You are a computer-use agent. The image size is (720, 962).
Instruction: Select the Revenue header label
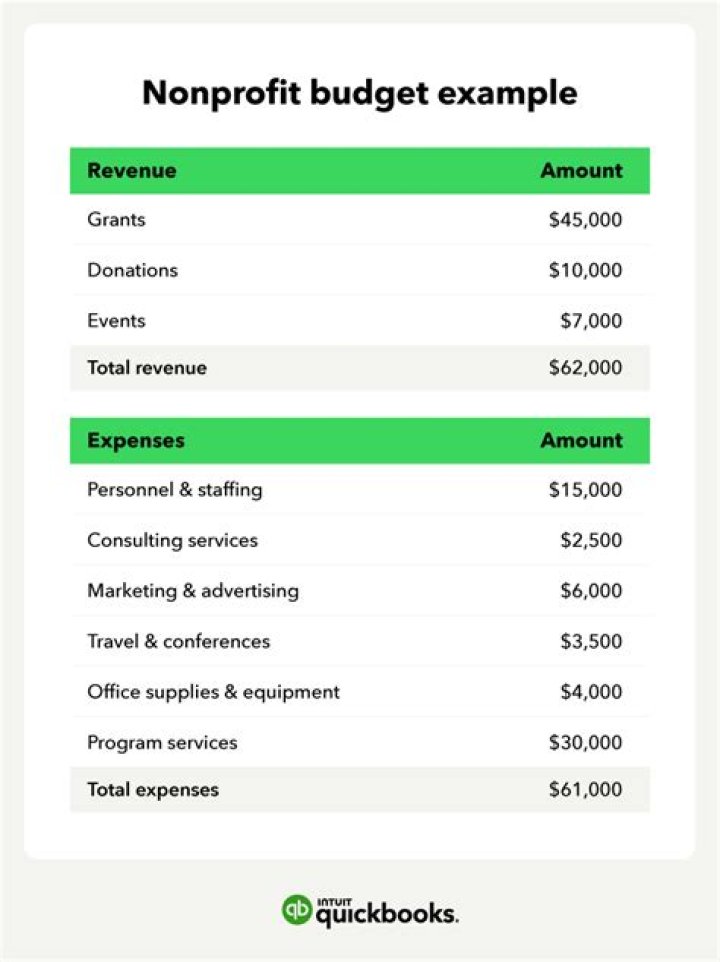132,170
